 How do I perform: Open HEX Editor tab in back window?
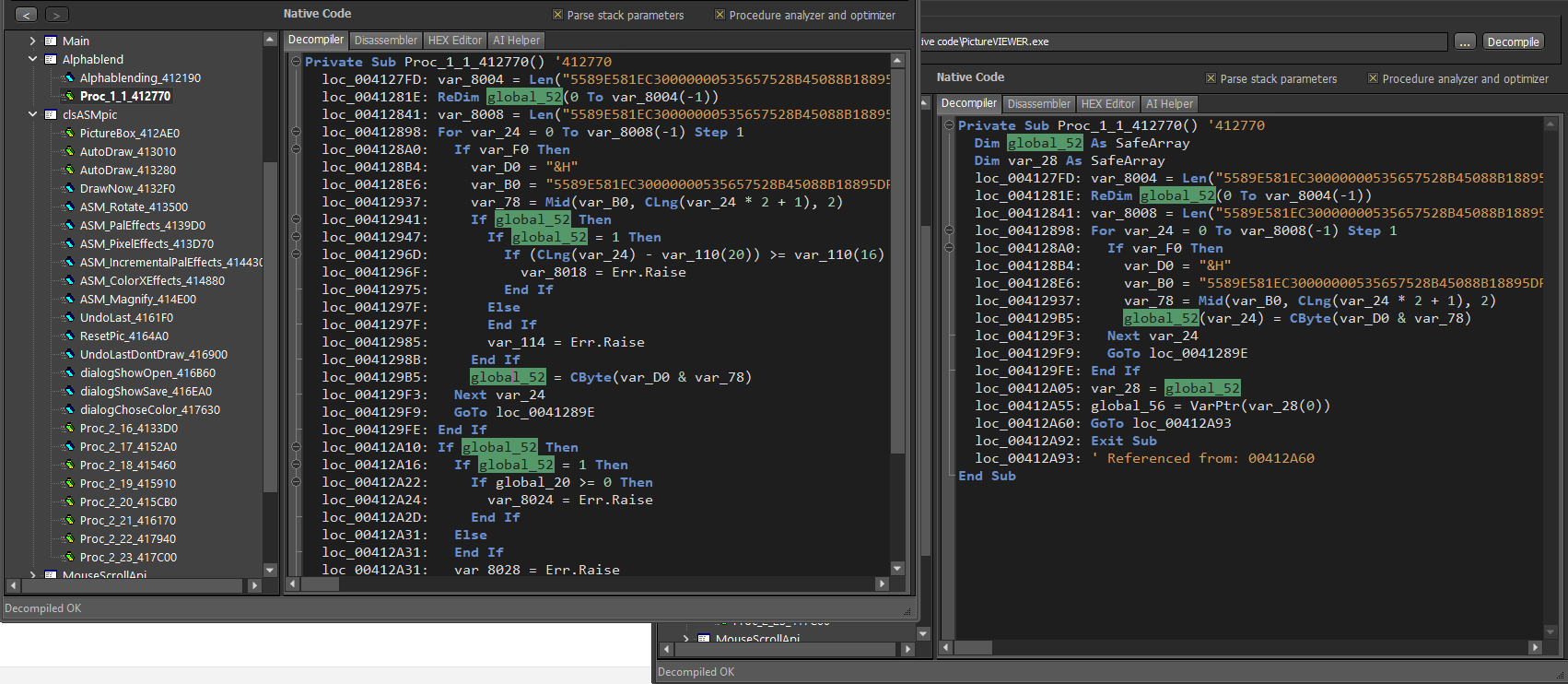click(1108, 103)
